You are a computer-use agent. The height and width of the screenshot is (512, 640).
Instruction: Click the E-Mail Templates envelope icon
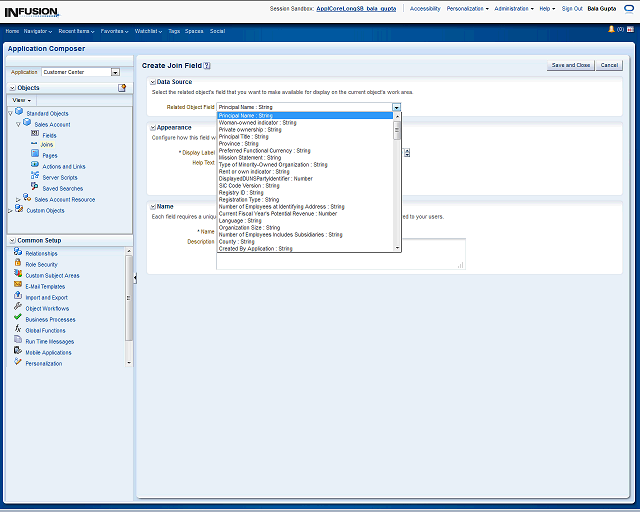point(18,286)
